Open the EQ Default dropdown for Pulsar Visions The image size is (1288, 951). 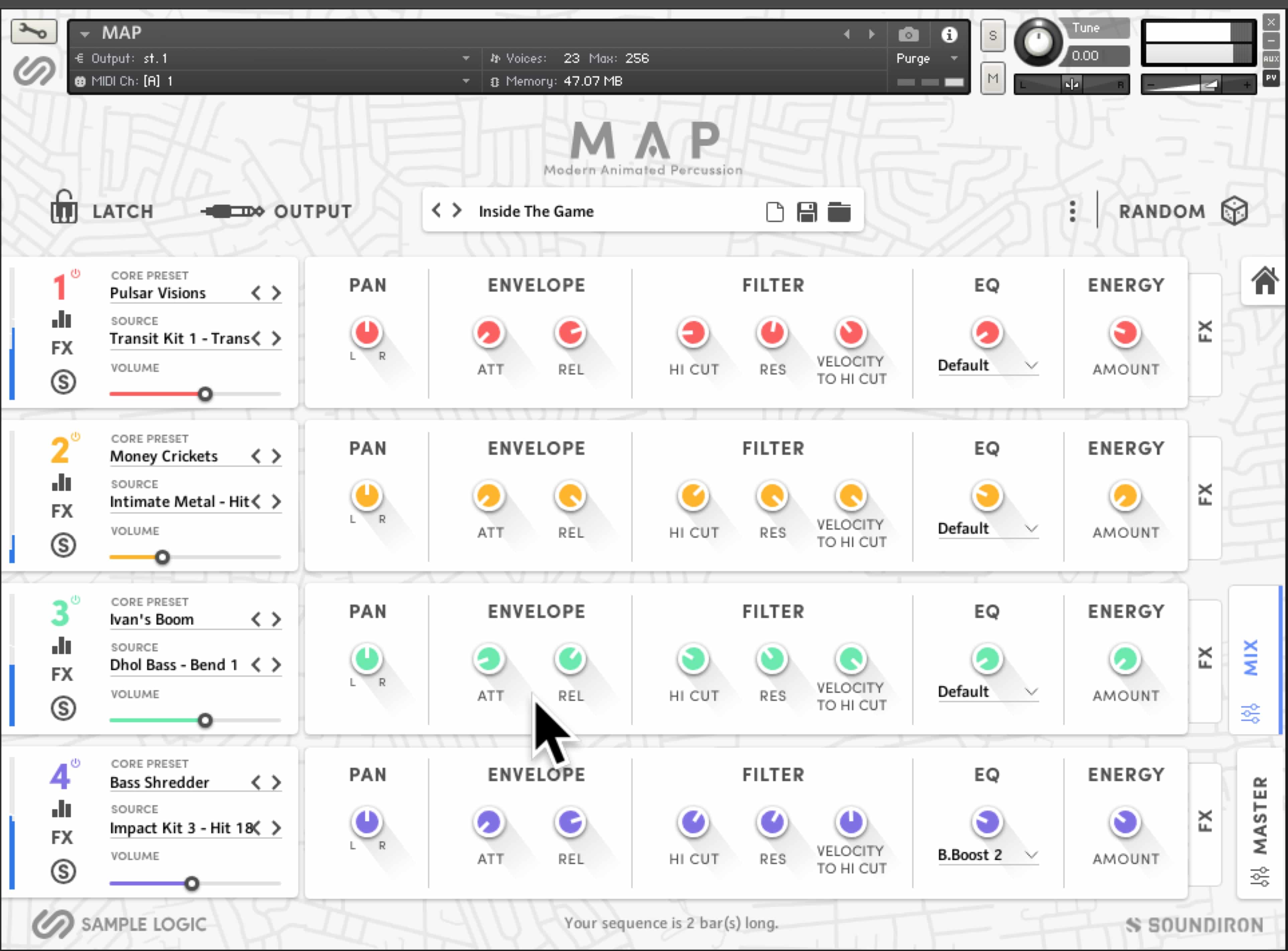(x=987, y=365)
